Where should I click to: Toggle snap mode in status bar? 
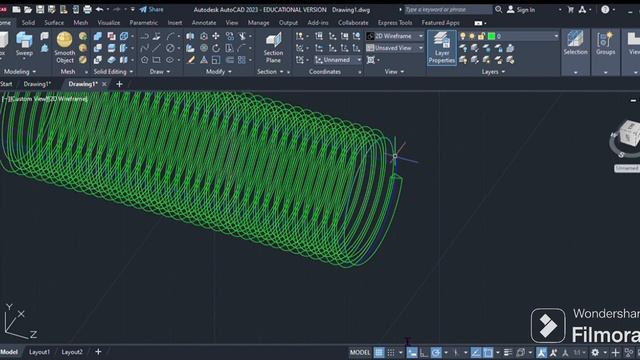coord(391,352)
